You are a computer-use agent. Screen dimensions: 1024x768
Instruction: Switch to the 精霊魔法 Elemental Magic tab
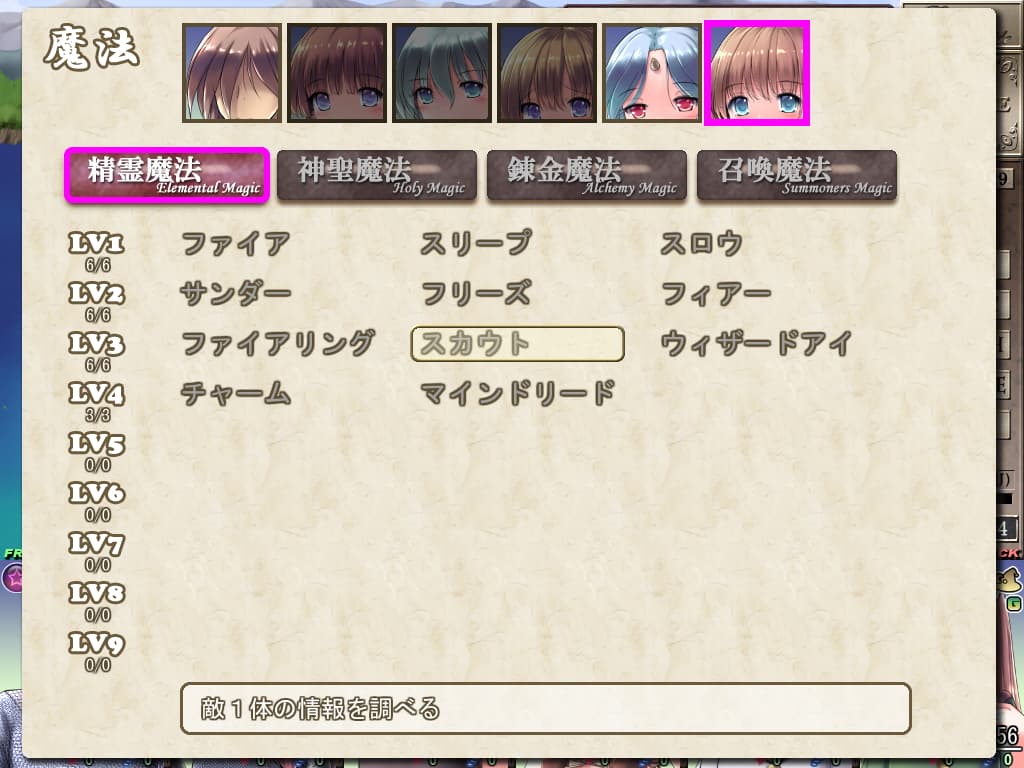pos(167,176)
